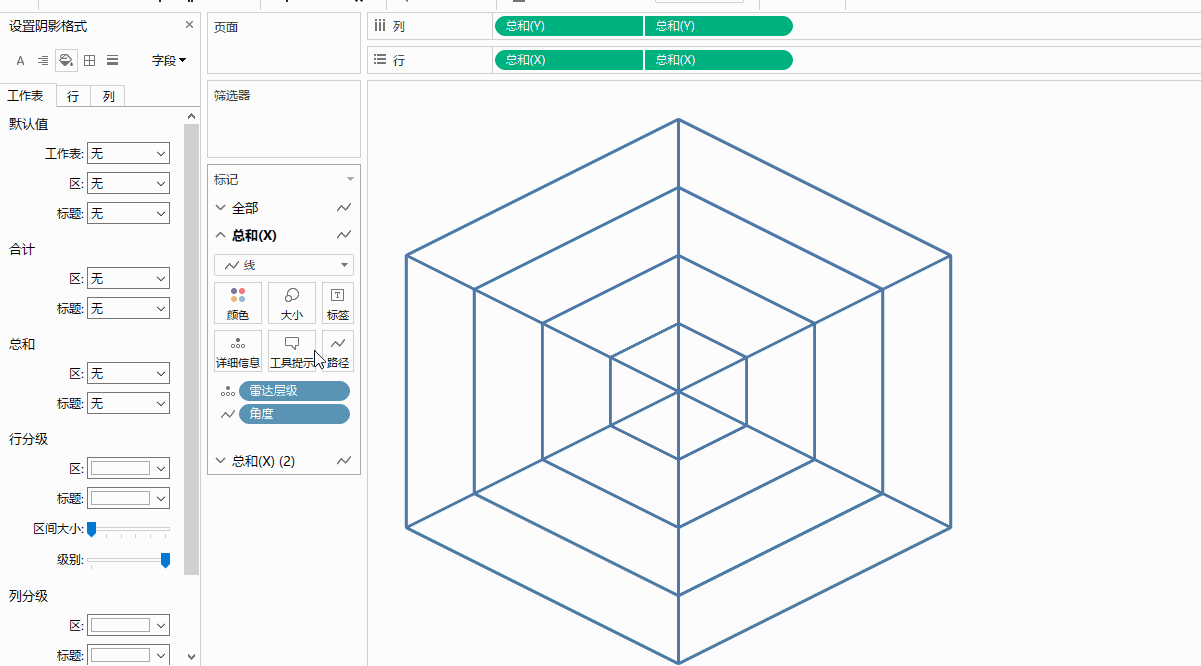Open 行分级 区 color dropdown
Image resolution: width=1201 pixels, height=666 pixels.
point(128,468)
